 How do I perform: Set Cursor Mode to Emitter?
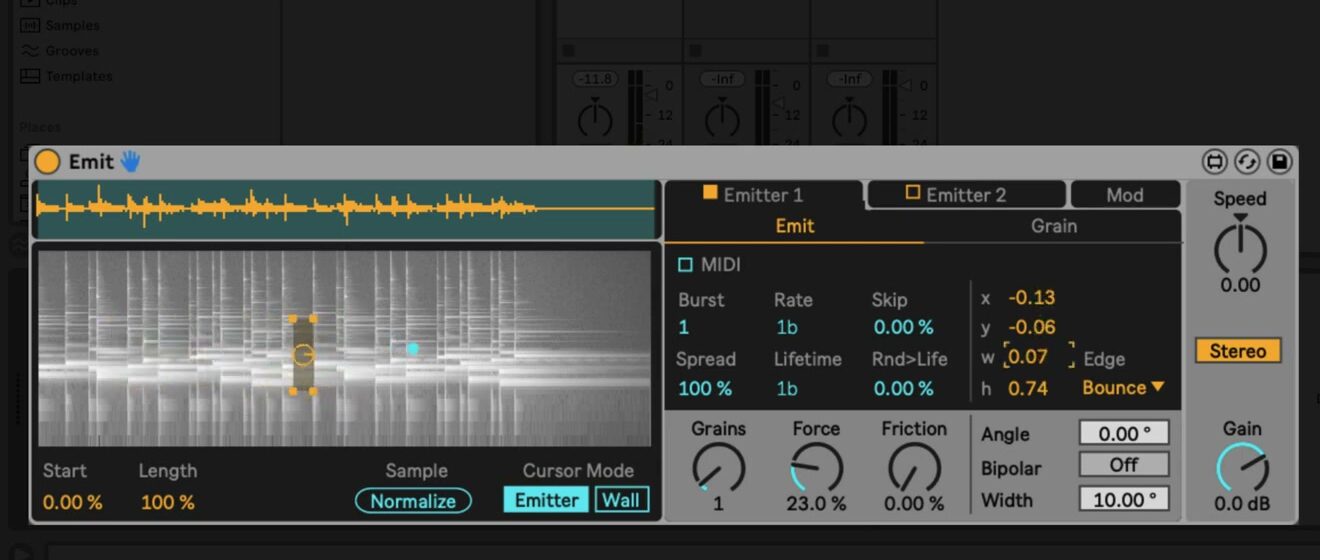[547, 500]
